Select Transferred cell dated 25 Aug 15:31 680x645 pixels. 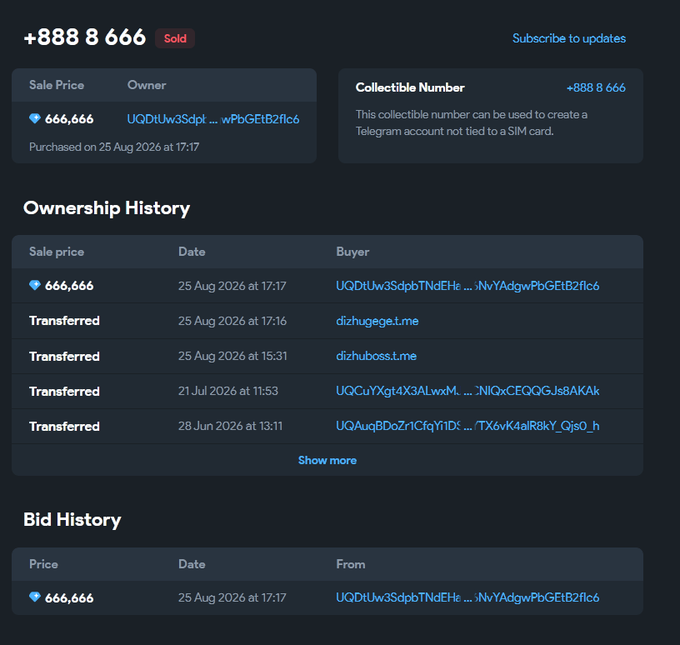click(64, 357)
